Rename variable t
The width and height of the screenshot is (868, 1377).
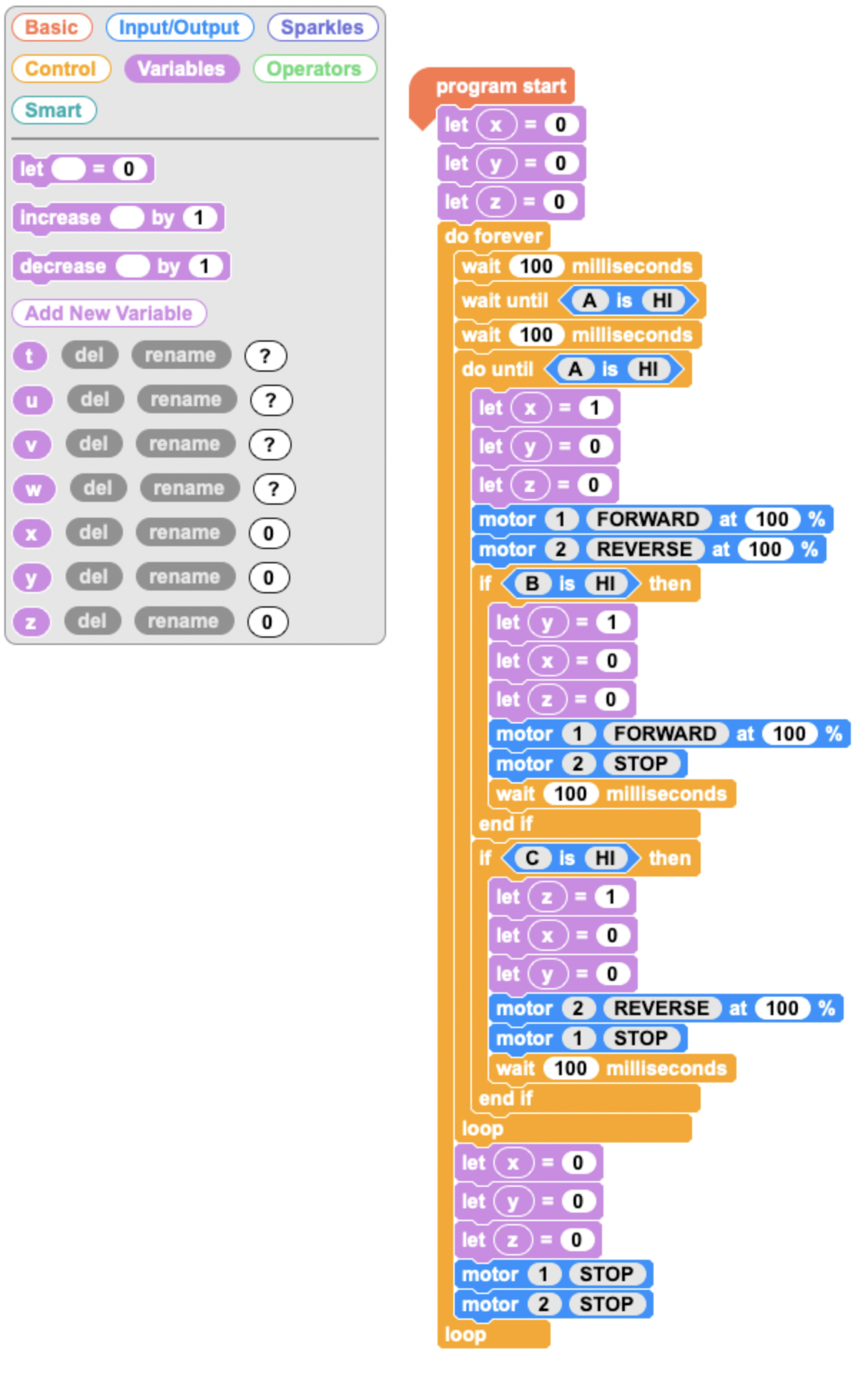coord(180,355)
